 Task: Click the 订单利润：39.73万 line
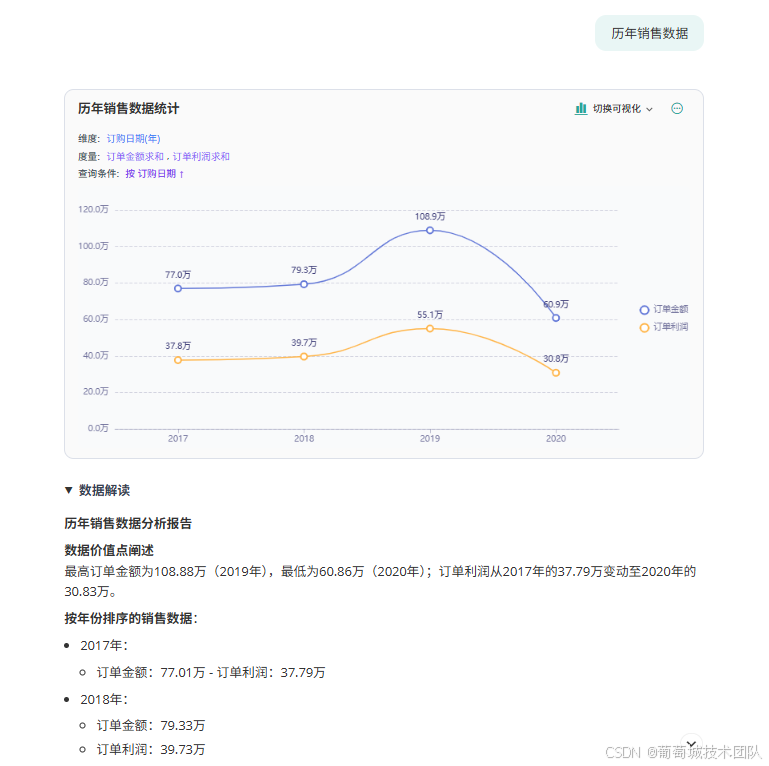click(x=151, y=749)
